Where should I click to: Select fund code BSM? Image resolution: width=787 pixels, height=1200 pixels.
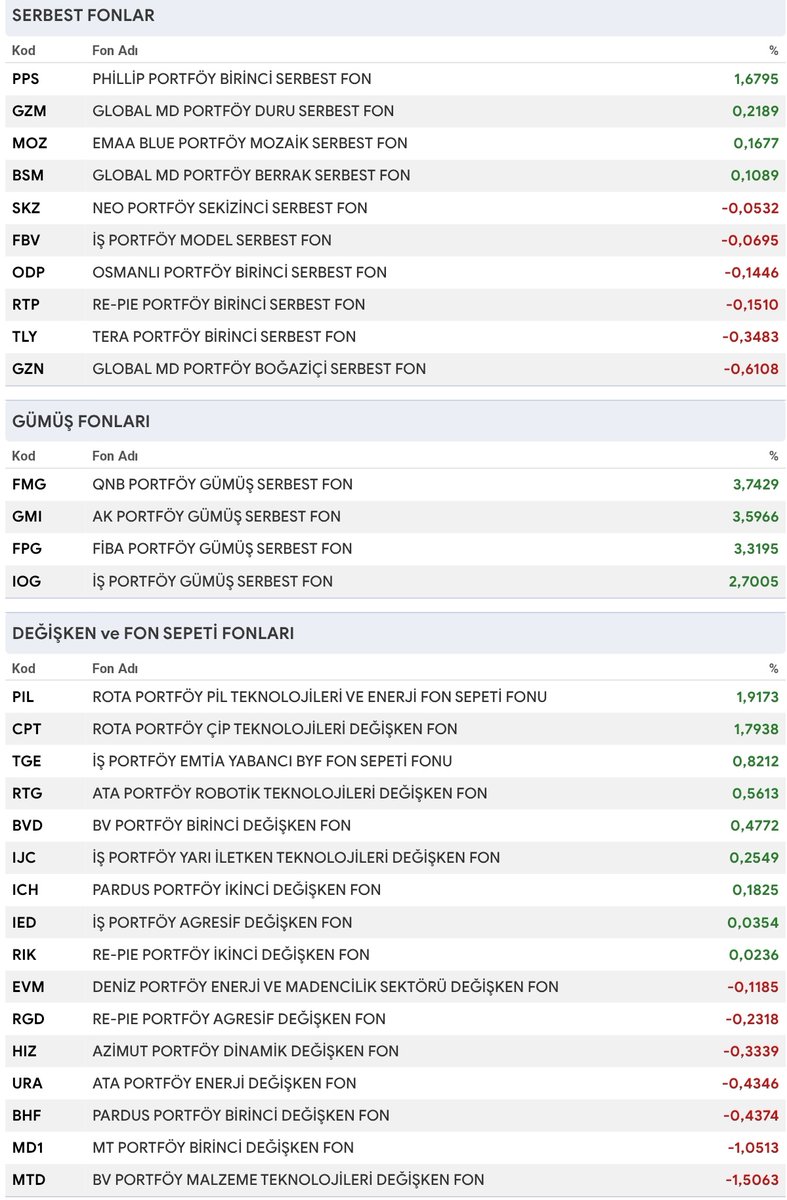[x=28, y=175]
